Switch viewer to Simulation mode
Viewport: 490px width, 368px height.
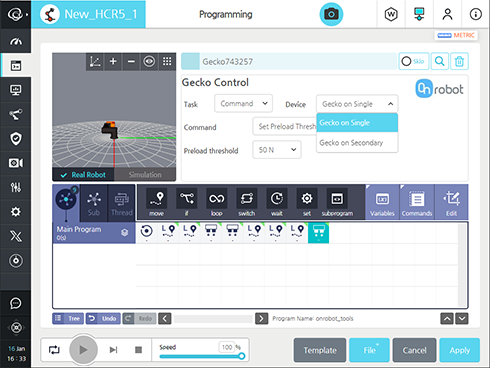point(145,175)
